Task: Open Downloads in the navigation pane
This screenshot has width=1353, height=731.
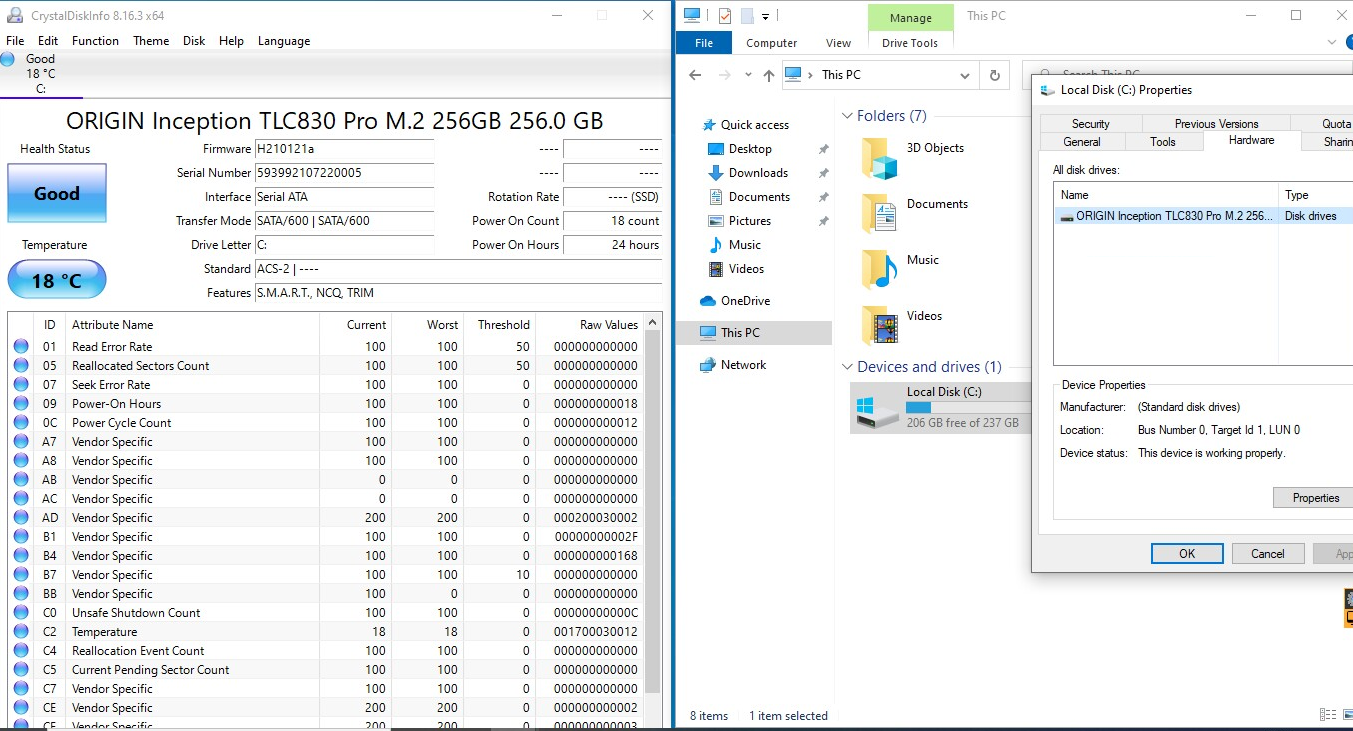Action: coord(758,173)
